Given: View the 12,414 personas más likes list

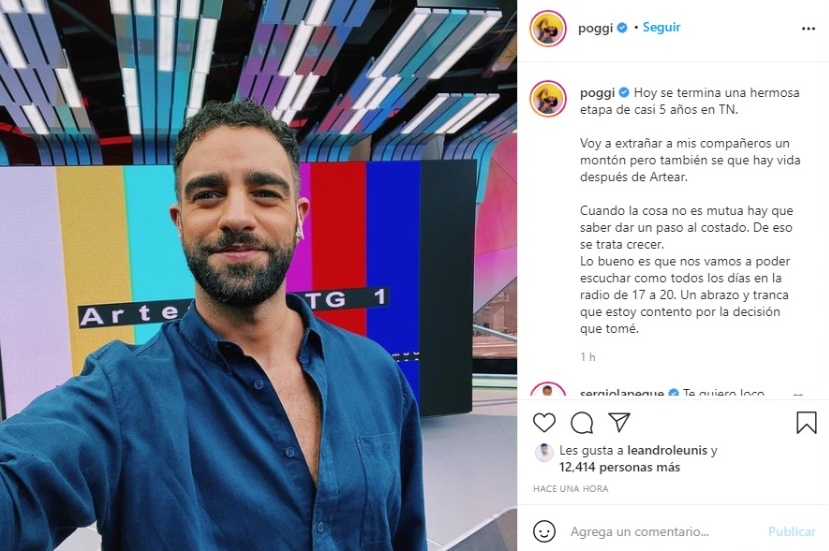Looking at the screenshot, I should [620, 467].
